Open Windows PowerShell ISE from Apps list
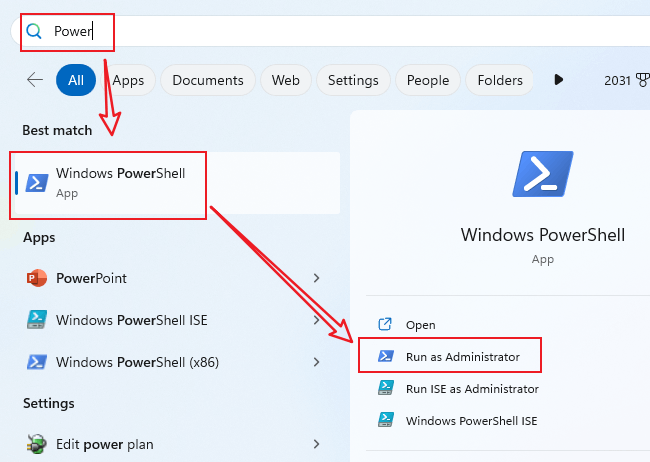Viewport: 650px width, 462px height. (x=177, y=320)
